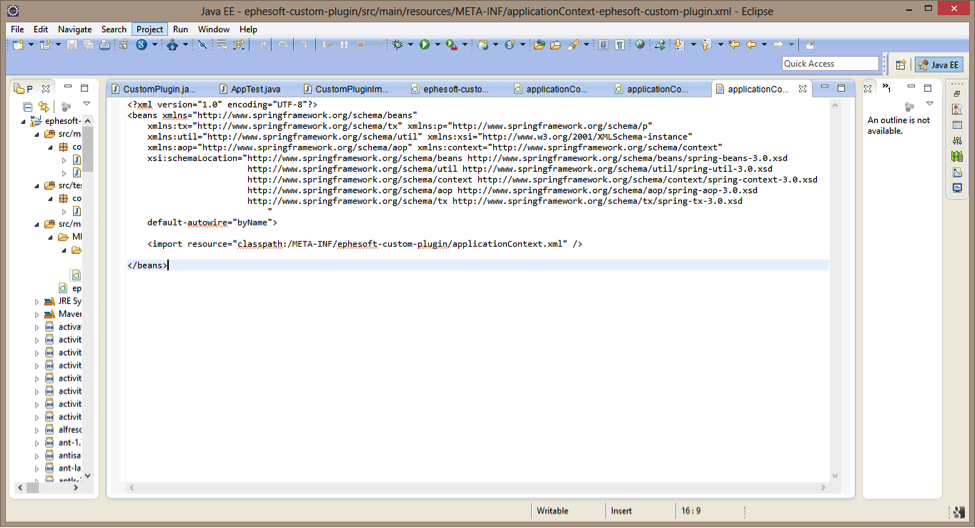This screenshot has width=975, height=528.
Task: Click the 16 : 9 cursor position status
Action: click(690, 511)
